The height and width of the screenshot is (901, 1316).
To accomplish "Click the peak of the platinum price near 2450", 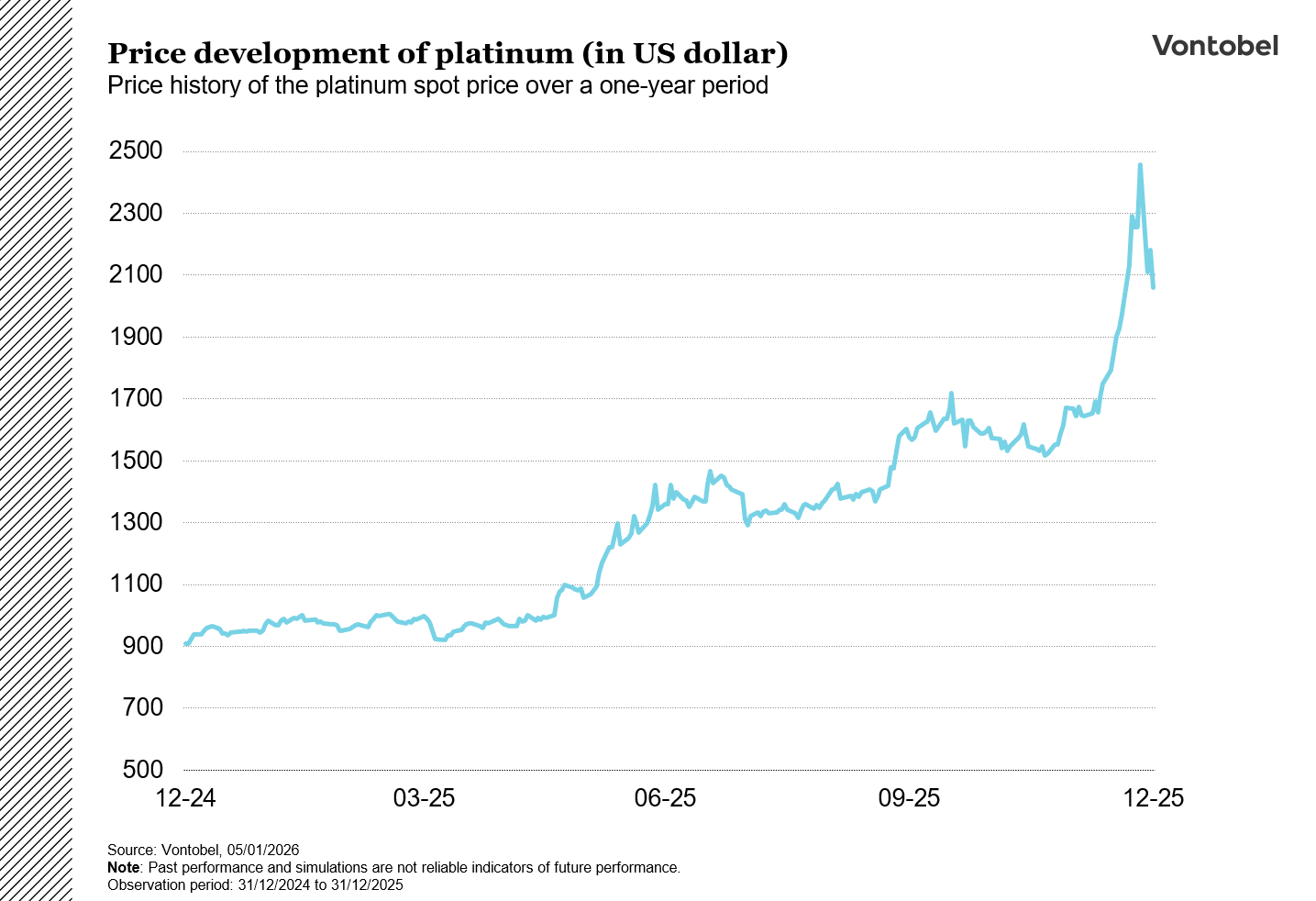I will (x=1139, y=165).
